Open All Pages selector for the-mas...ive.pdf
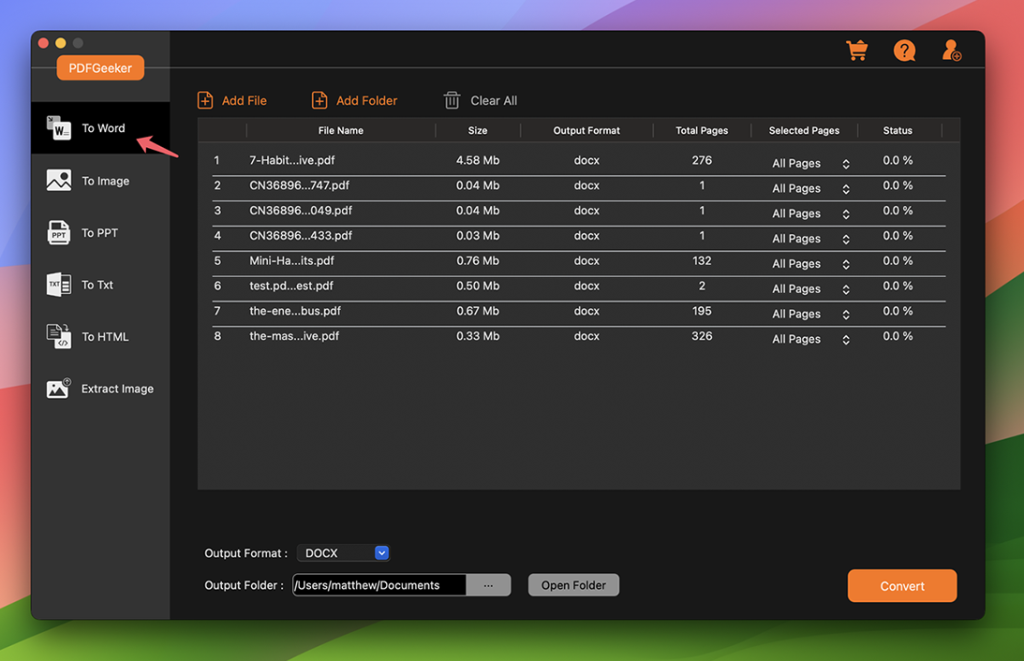1024x661 pixels. pos(810,339)
